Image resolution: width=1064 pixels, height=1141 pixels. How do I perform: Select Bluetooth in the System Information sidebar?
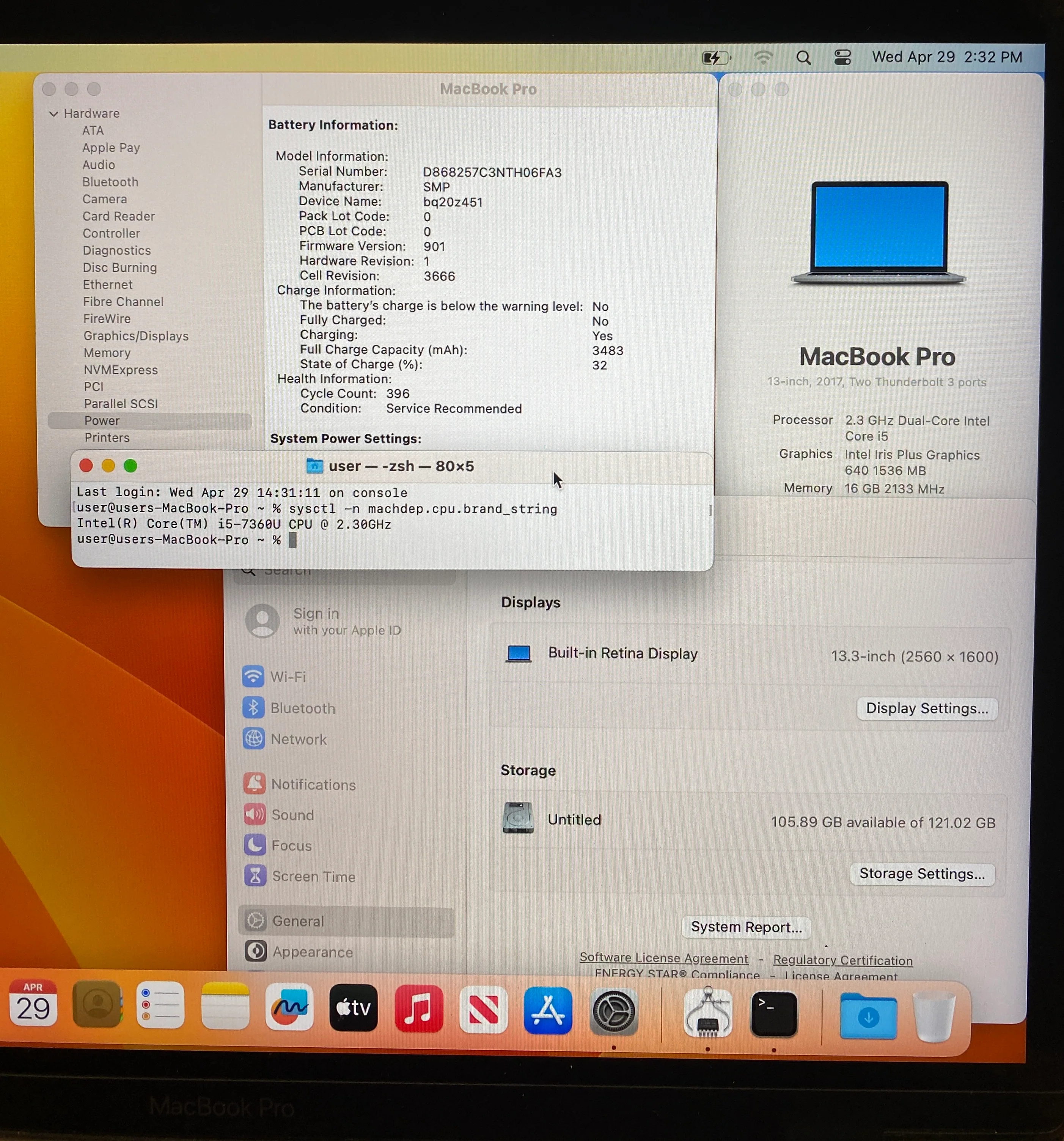pos(110,182)
